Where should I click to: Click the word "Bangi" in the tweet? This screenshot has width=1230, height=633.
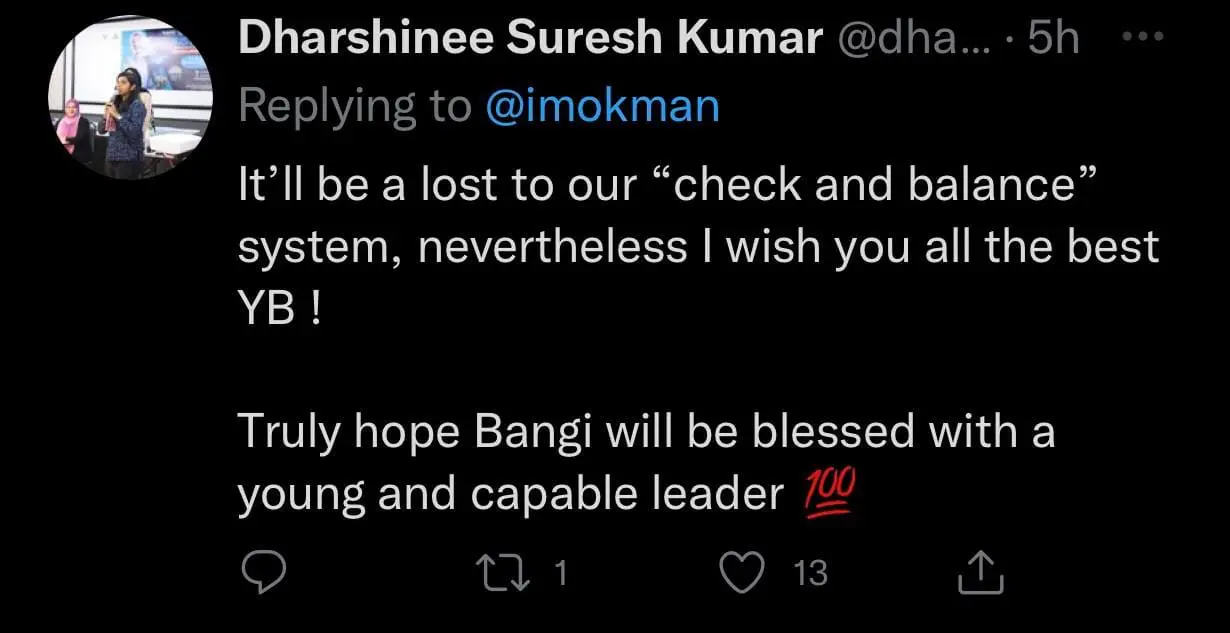pos(541,434)
